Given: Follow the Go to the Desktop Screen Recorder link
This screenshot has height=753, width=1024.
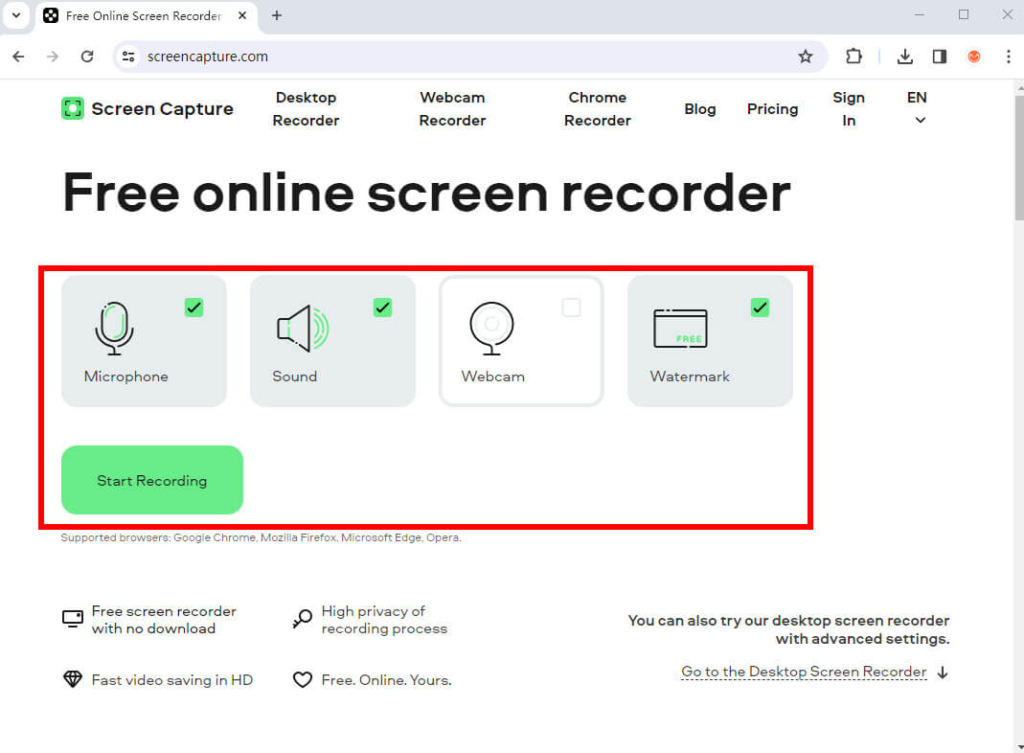Looking at the screenshot, I should (803, 671).
